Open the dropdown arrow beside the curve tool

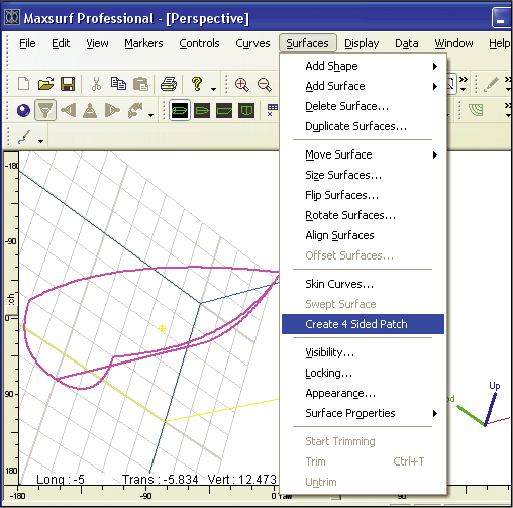coord(40,141)
